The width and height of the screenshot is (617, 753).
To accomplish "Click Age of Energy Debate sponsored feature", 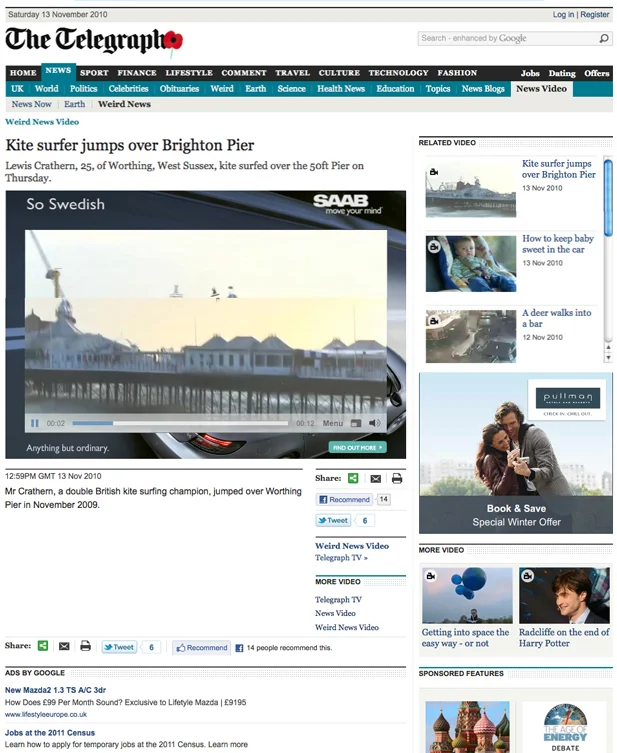I will tap(565, 727).
